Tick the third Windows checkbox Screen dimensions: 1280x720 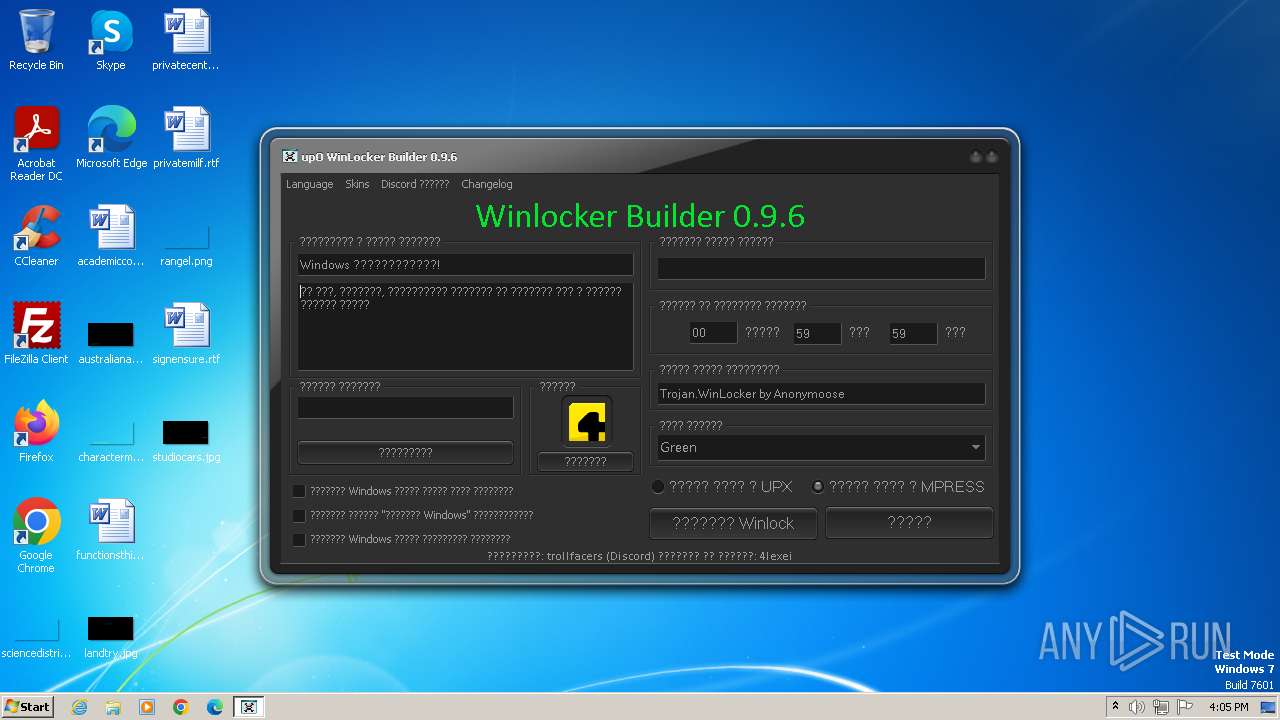click(x=299, y=539)
